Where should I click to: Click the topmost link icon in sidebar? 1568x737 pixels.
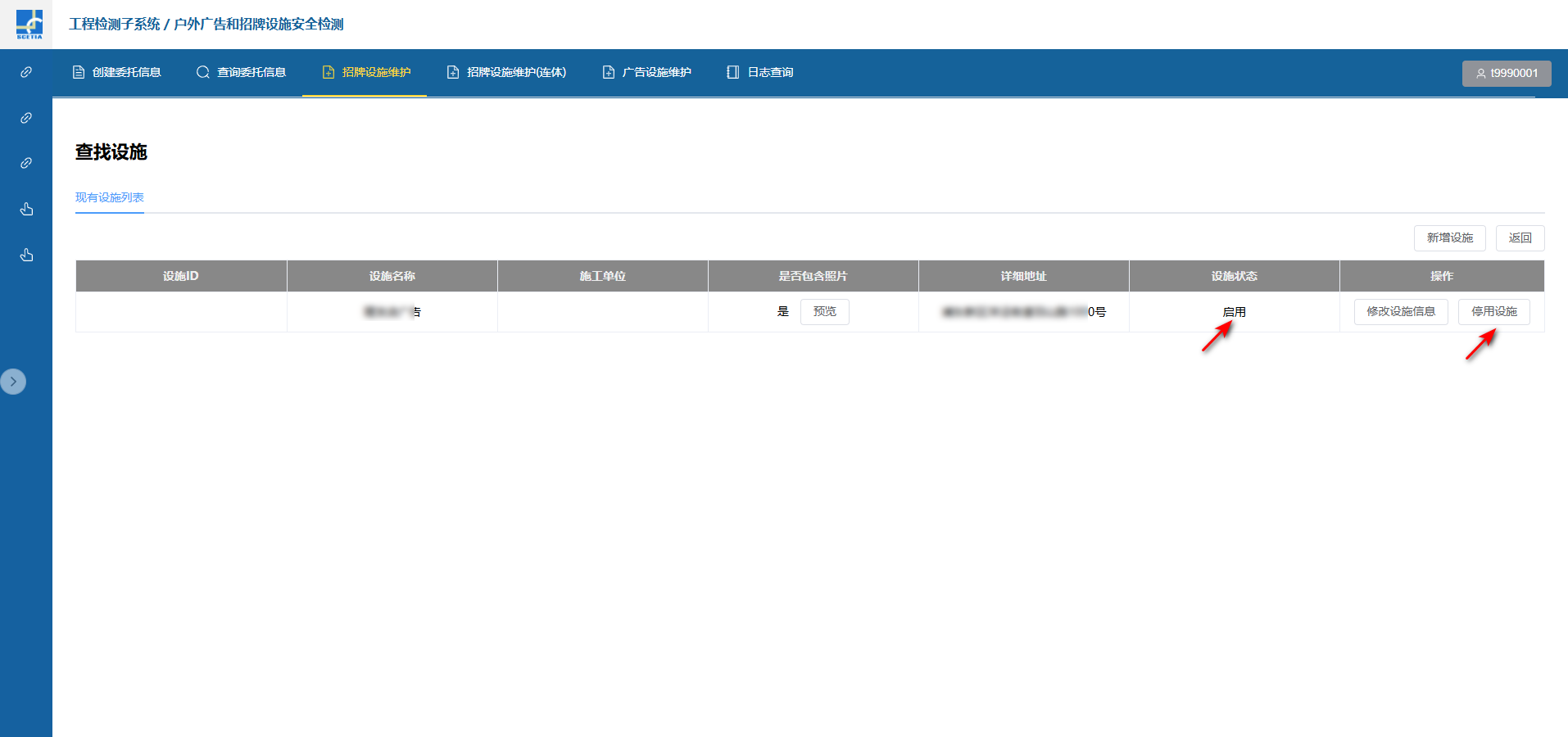tap(26, 72)
